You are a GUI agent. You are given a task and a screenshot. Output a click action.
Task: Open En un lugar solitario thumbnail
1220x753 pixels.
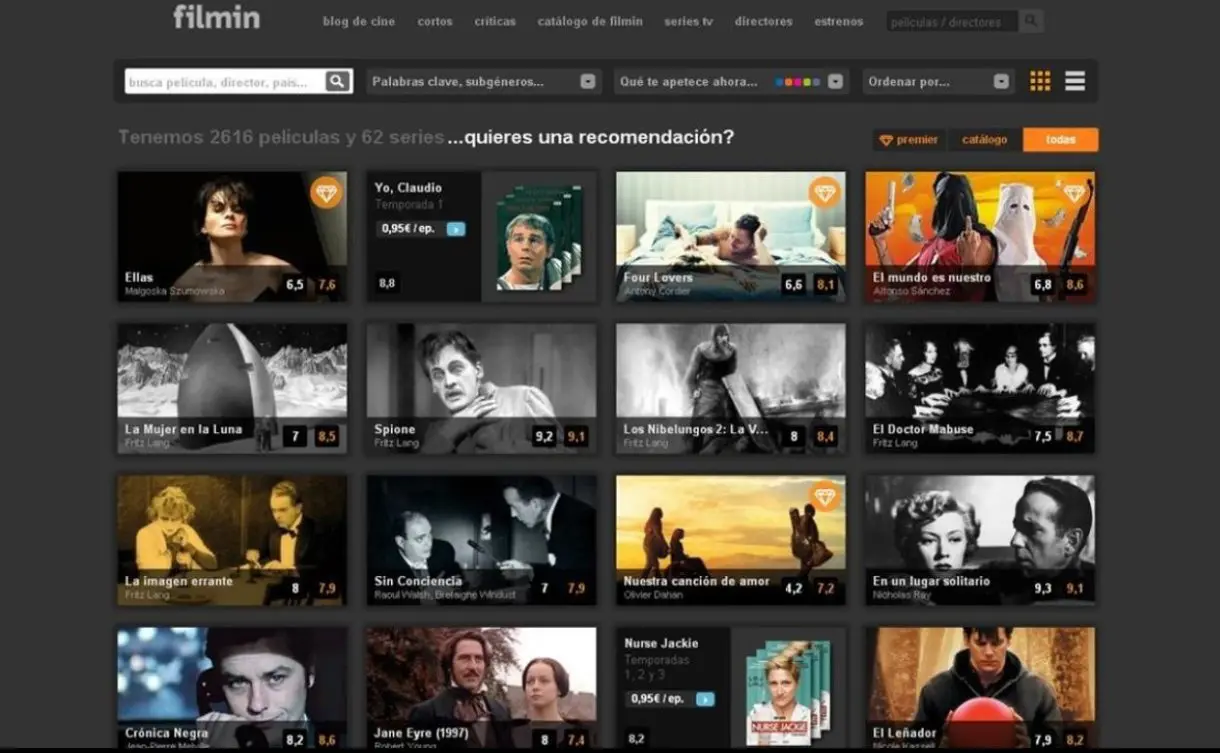click(980, 540)
